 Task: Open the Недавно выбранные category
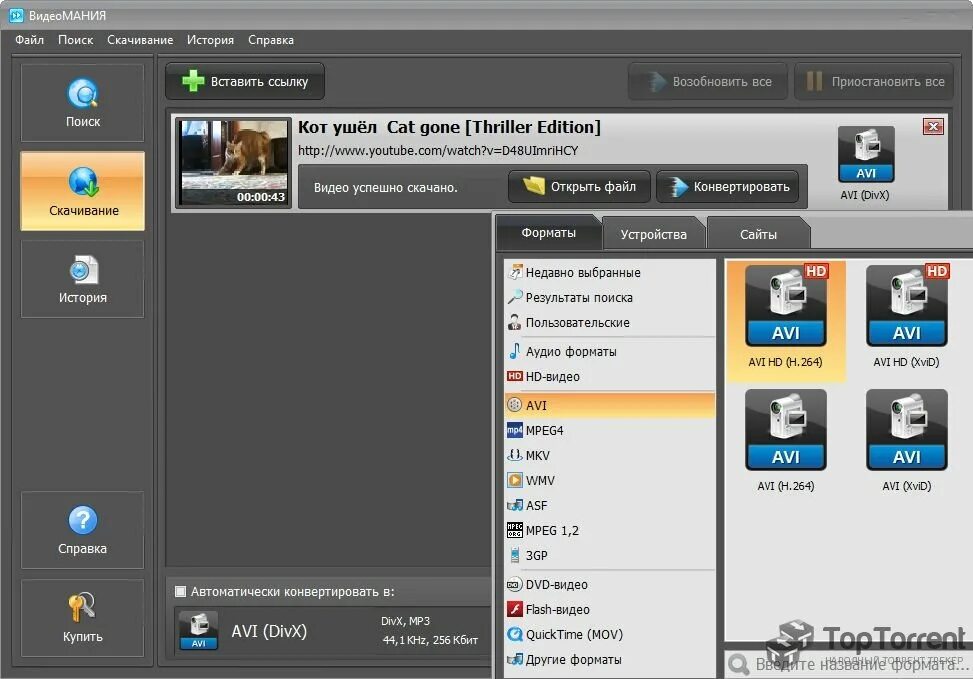click(610, 272)
